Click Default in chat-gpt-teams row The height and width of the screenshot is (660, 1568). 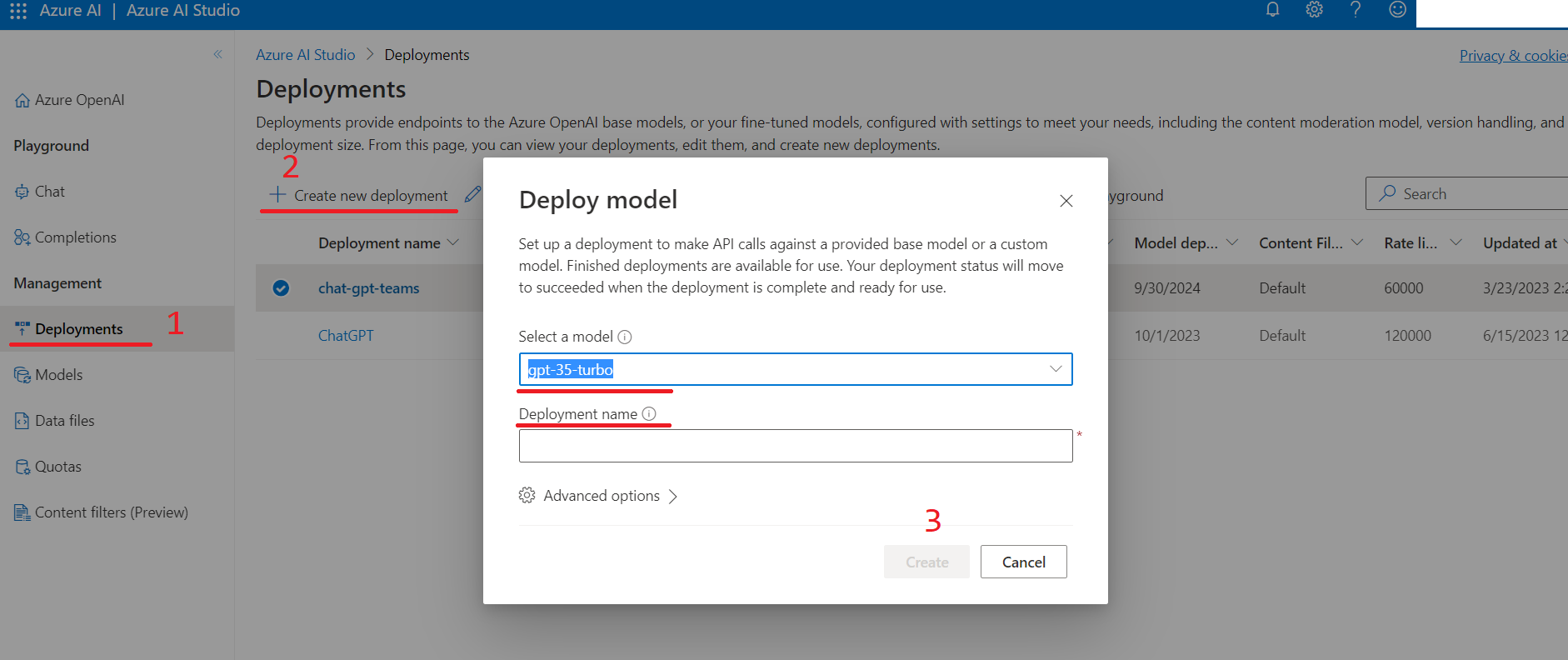point(1282,288)
